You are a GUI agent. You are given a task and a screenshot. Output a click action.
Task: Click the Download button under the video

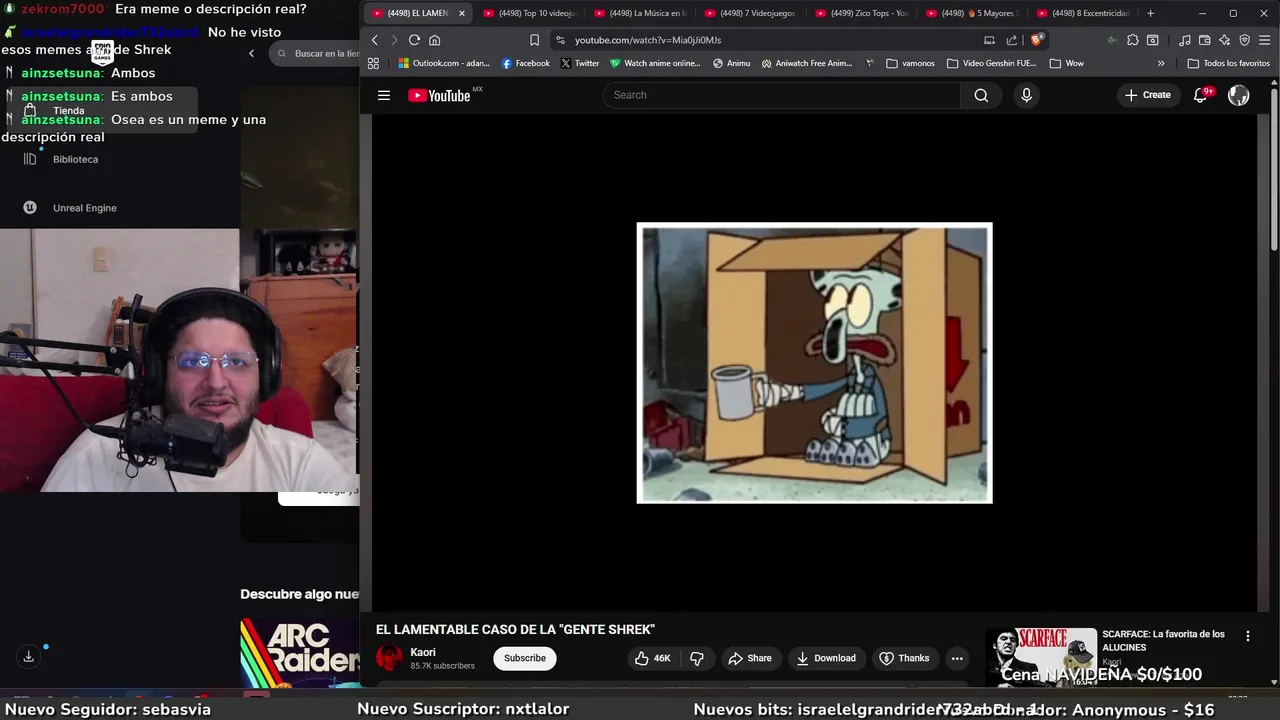826,658
